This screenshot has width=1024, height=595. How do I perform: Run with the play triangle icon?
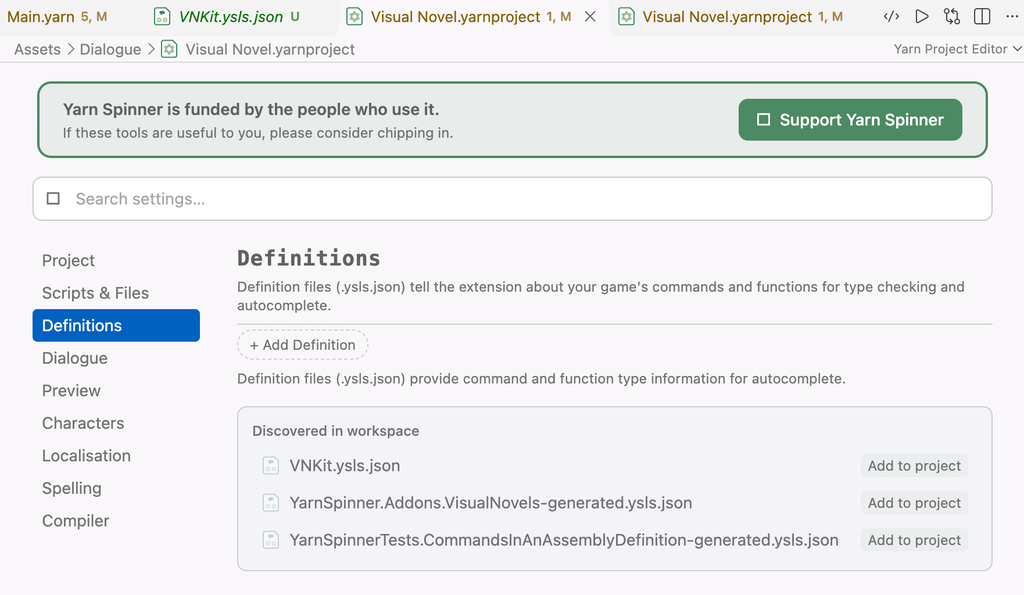(x=921, y=16)
